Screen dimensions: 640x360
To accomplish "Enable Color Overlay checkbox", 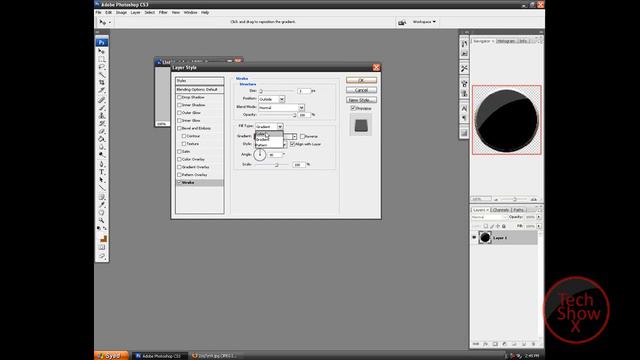I will (x=179, y=159).
